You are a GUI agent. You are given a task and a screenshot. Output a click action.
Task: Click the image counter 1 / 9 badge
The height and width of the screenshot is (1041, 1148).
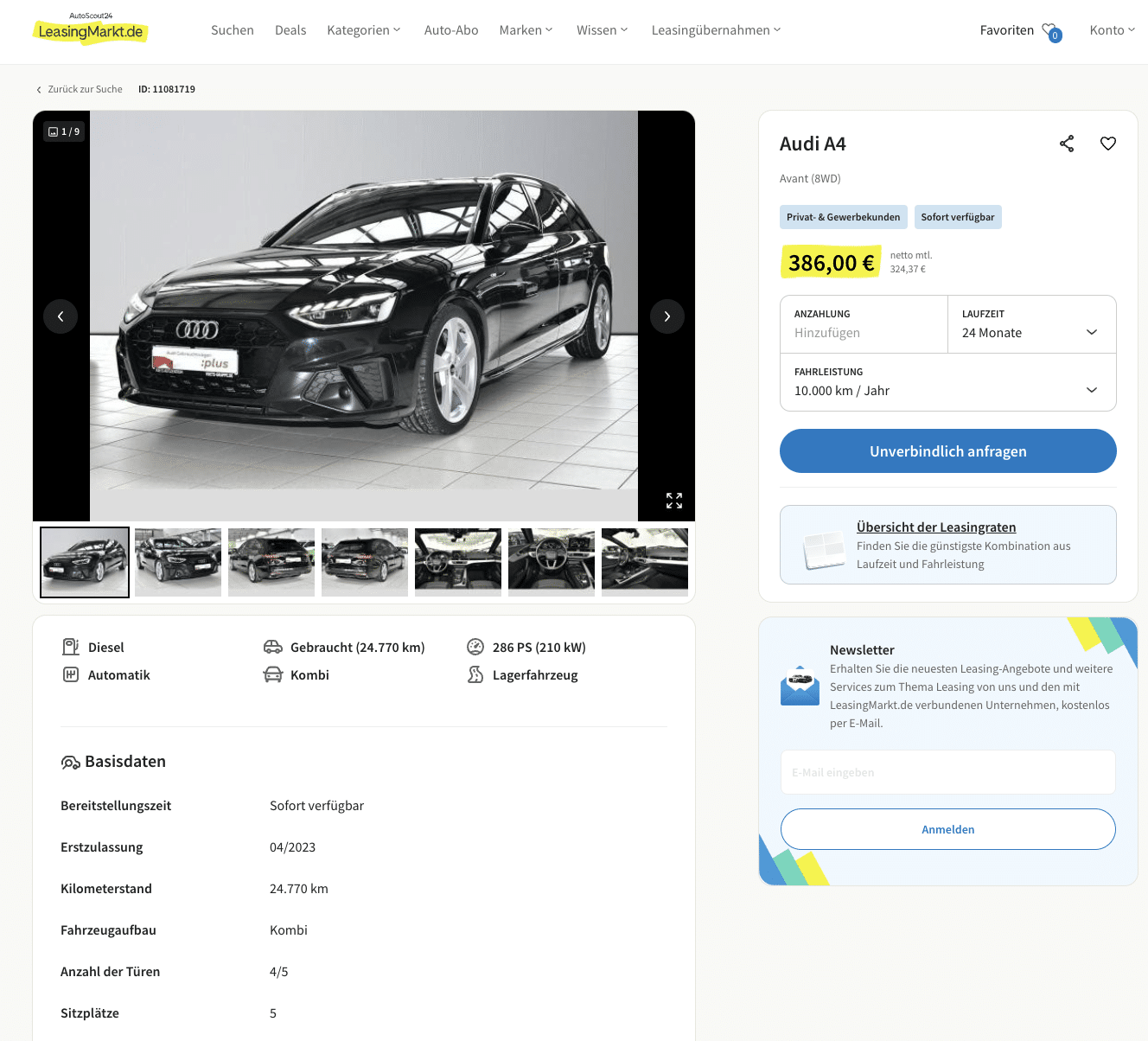(64, 131)
